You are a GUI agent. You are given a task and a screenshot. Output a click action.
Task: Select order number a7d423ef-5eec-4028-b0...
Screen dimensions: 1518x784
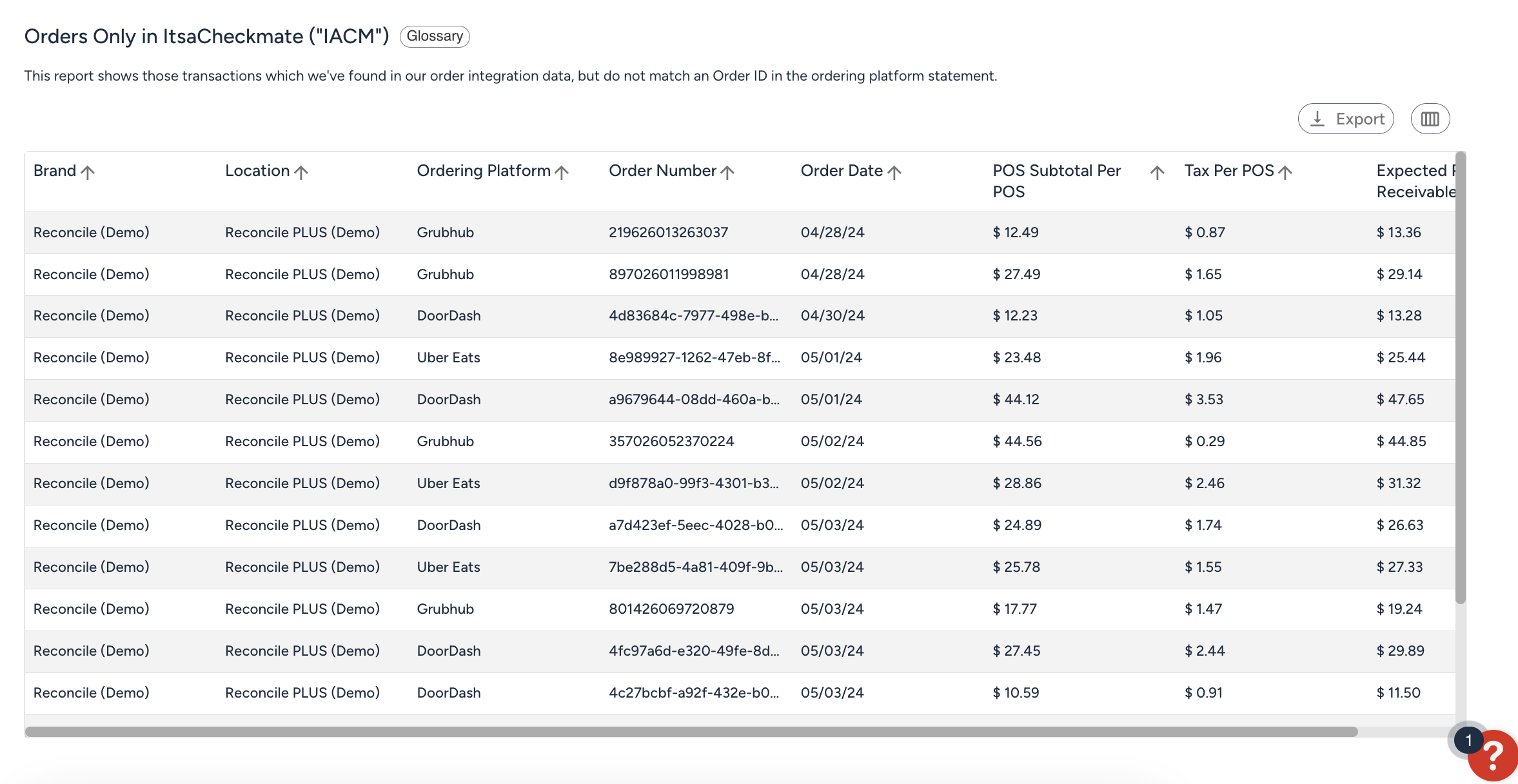(x=696, y=525)
